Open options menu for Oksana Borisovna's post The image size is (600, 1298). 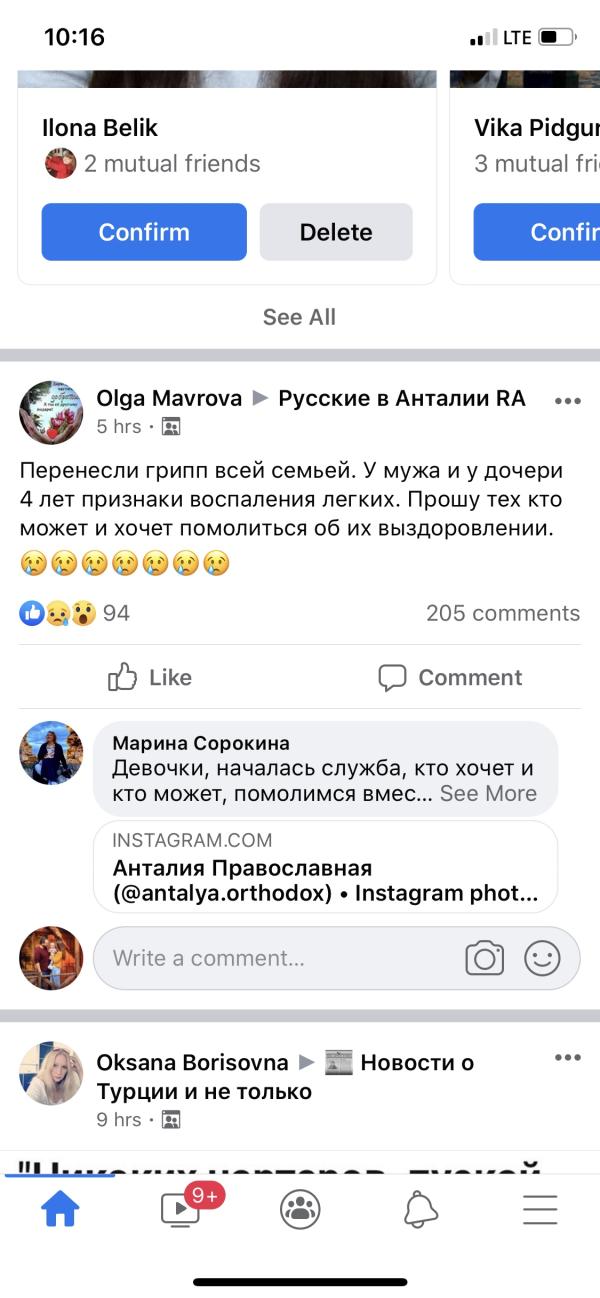pyautogui.click(x=567, y=1058)
